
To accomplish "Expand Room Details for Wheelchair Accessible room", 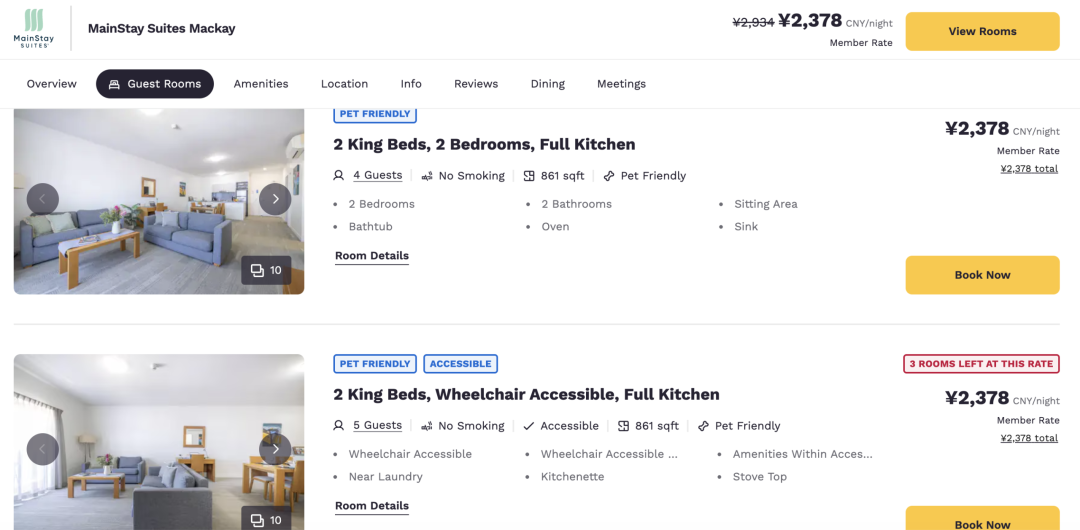I will point(372,506).
